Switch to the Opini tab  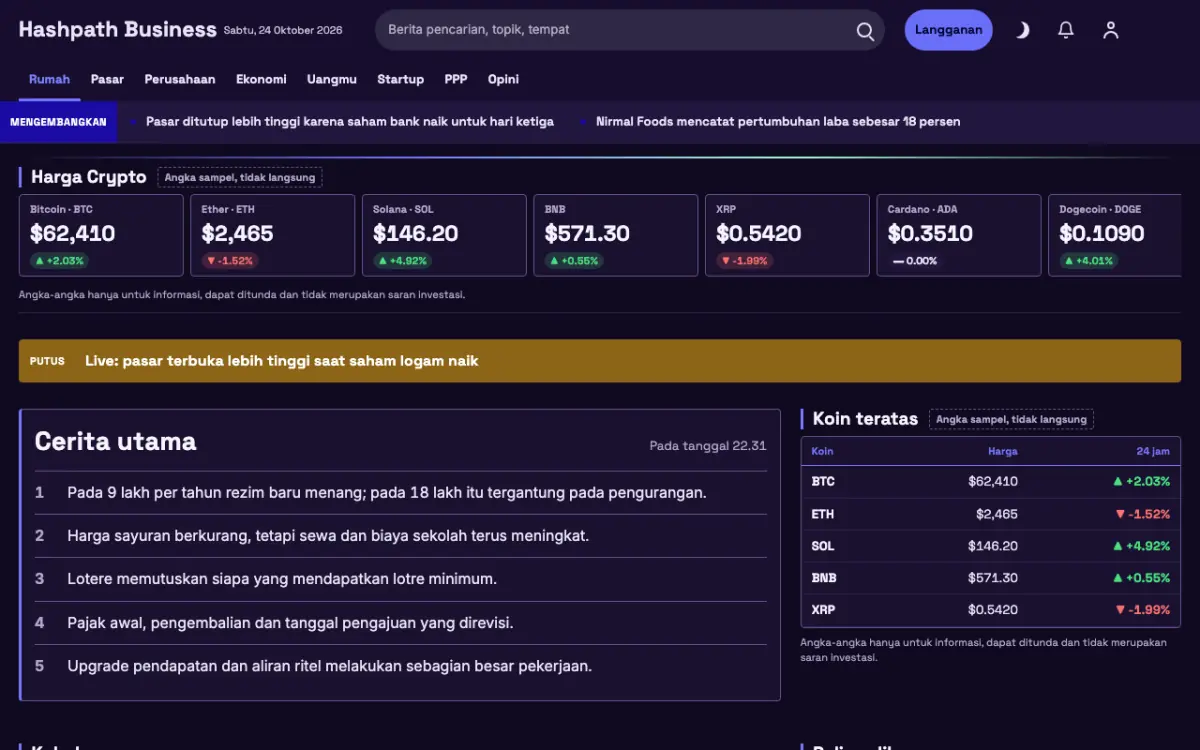[503, 79]
